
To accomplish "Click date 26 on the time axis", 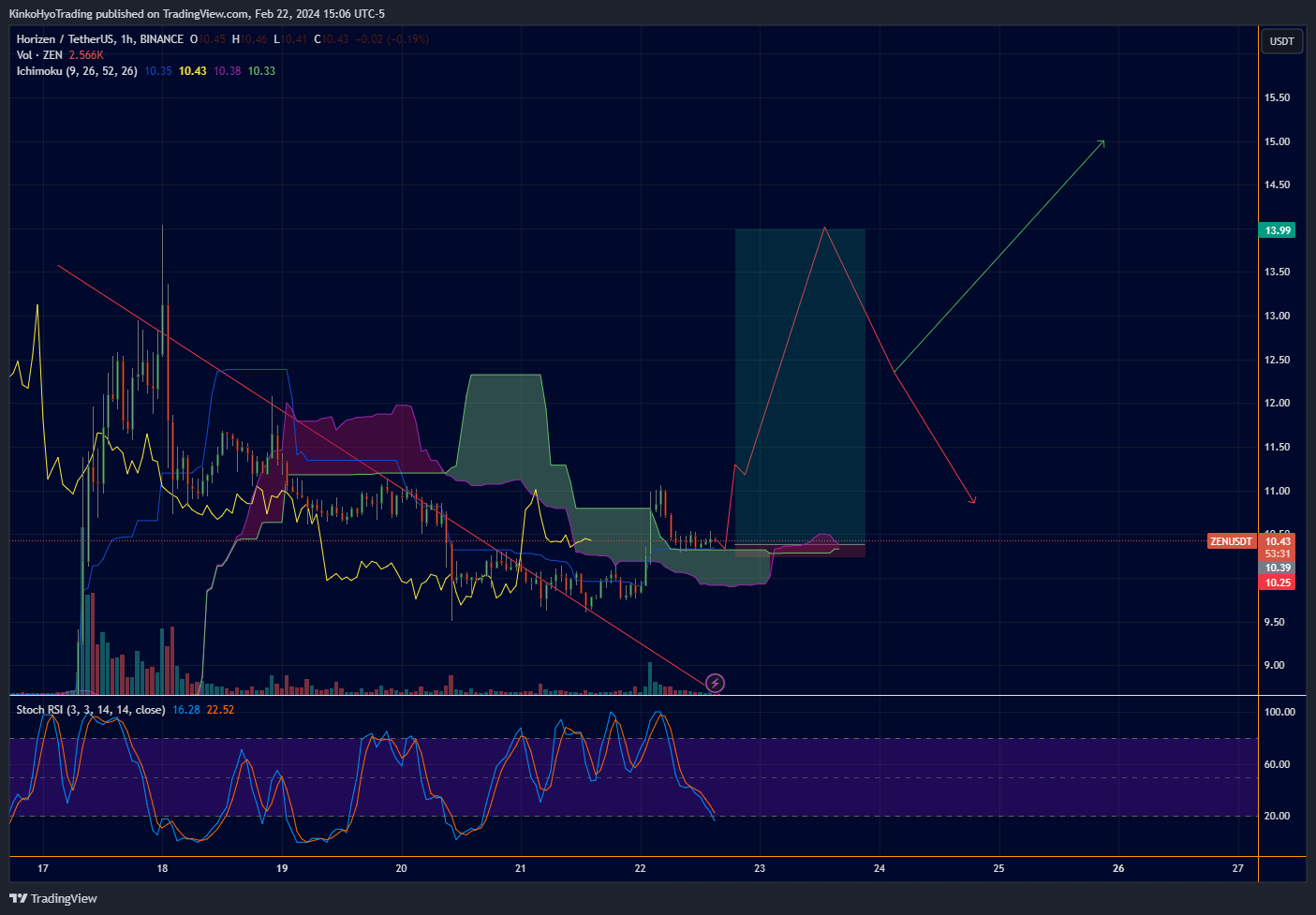I will pos(1118,868).
